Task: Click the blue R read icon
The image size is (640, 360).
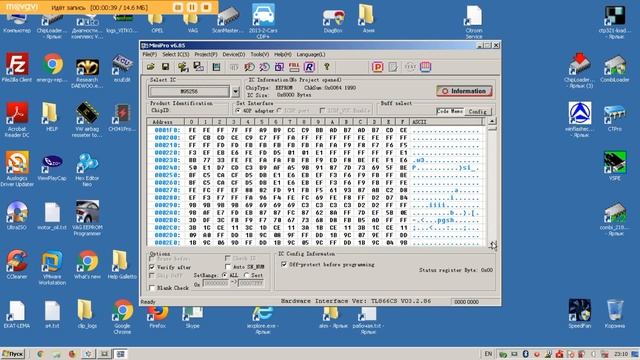Action: click(x=309, y=67)
